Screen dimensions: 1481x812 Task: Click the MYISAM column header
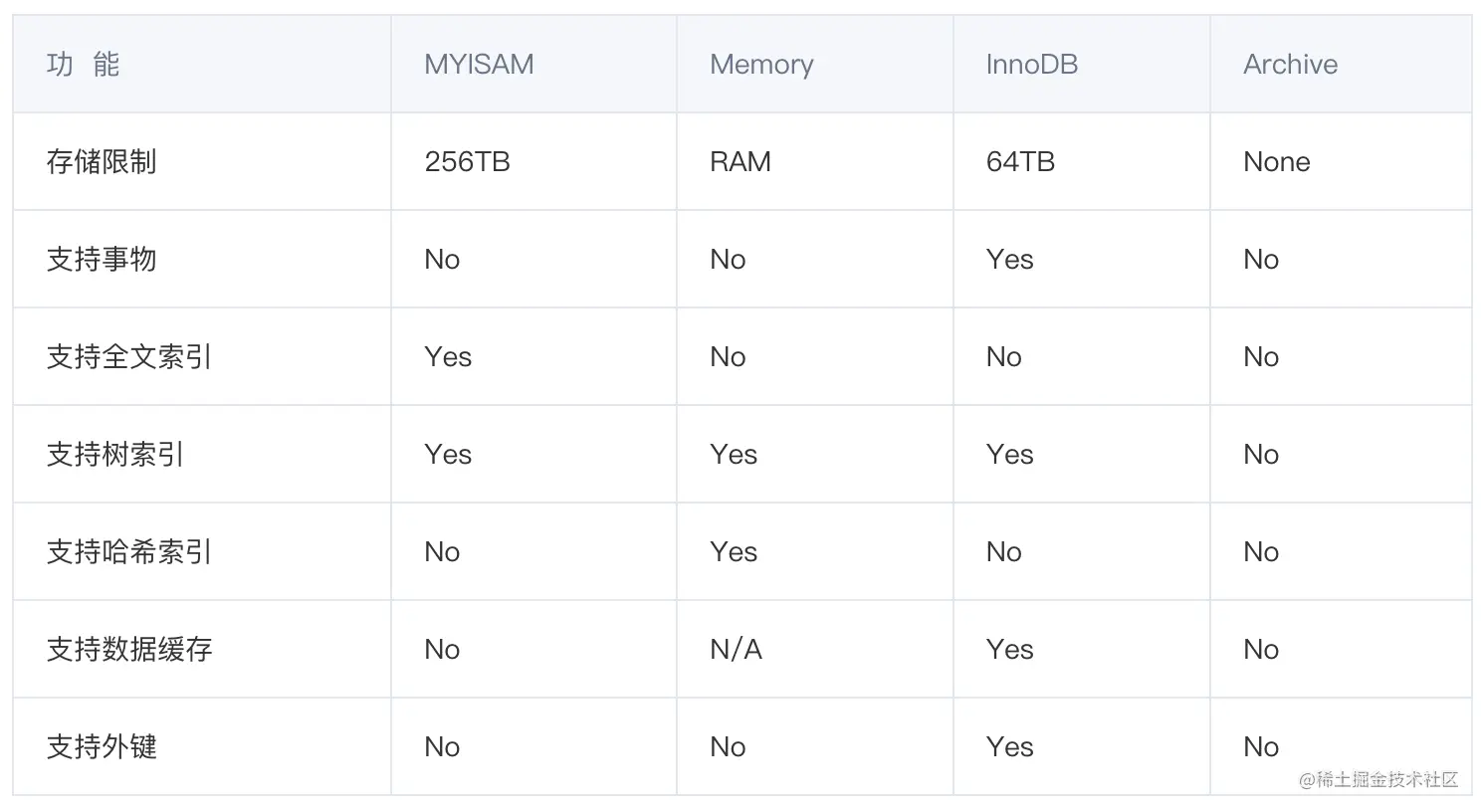[479, 65]
